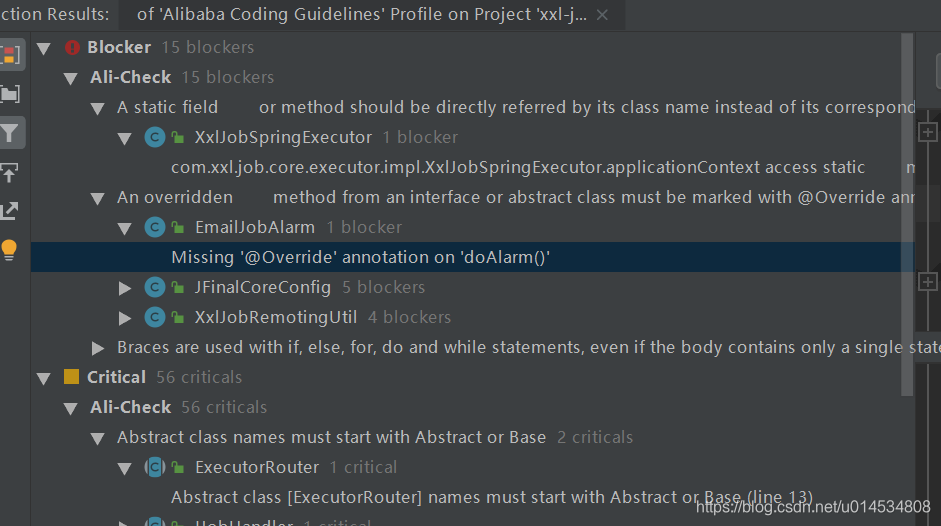Click the yellow Critical severity square
The image size is (941, 526).
click(71, 377)
